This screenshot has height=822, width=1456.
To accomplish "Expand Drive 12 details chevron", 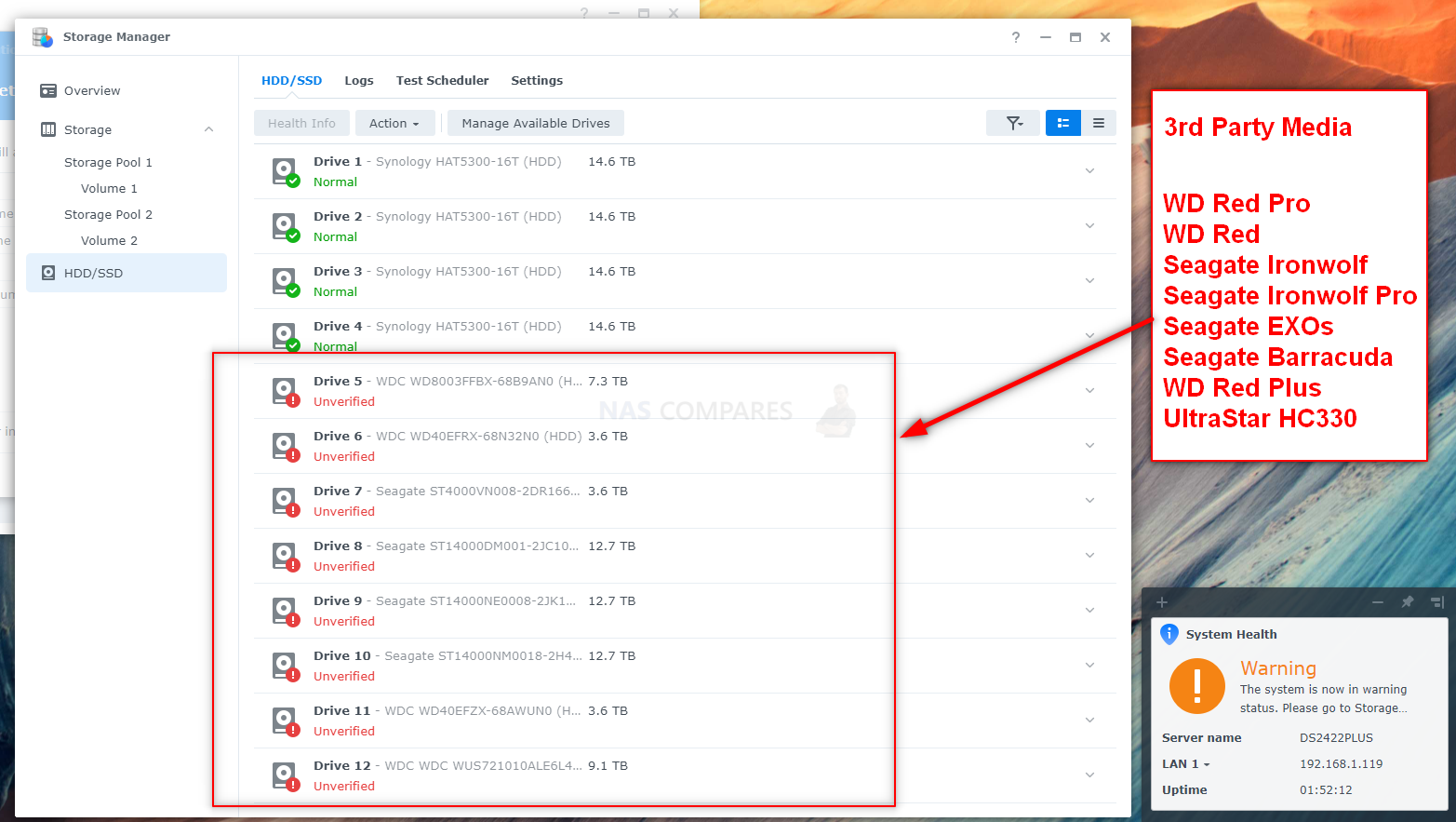I will coord(1089,775).
